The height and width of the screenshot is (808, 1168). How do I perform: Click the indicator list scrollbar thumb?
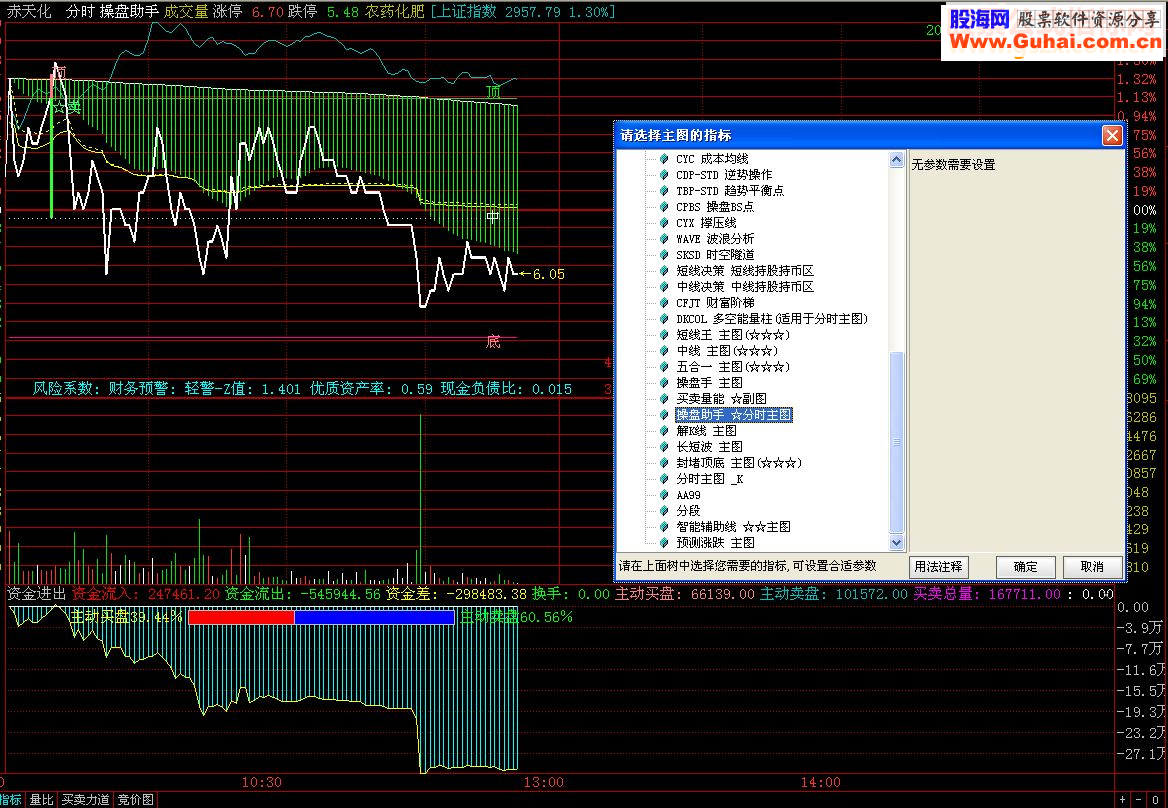pyautogui.click(x=897, y=442)
